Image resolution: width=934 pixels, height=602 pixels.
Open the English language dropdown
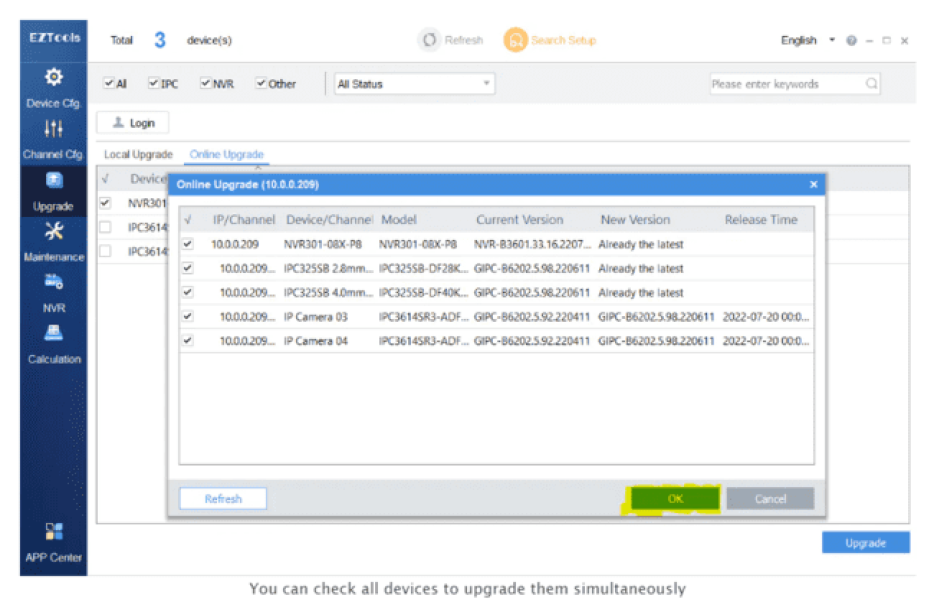(x=808, y=41)
